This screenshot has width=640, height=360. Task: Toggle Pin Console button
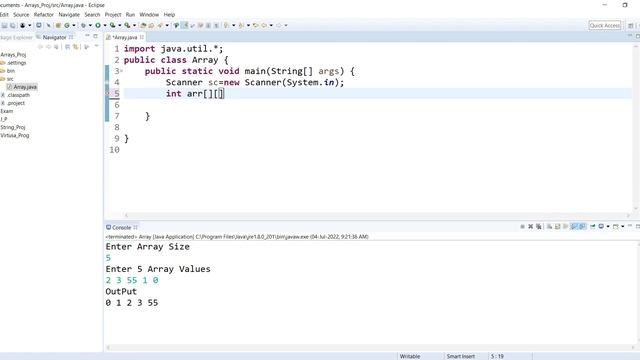[x=593, y=227]
